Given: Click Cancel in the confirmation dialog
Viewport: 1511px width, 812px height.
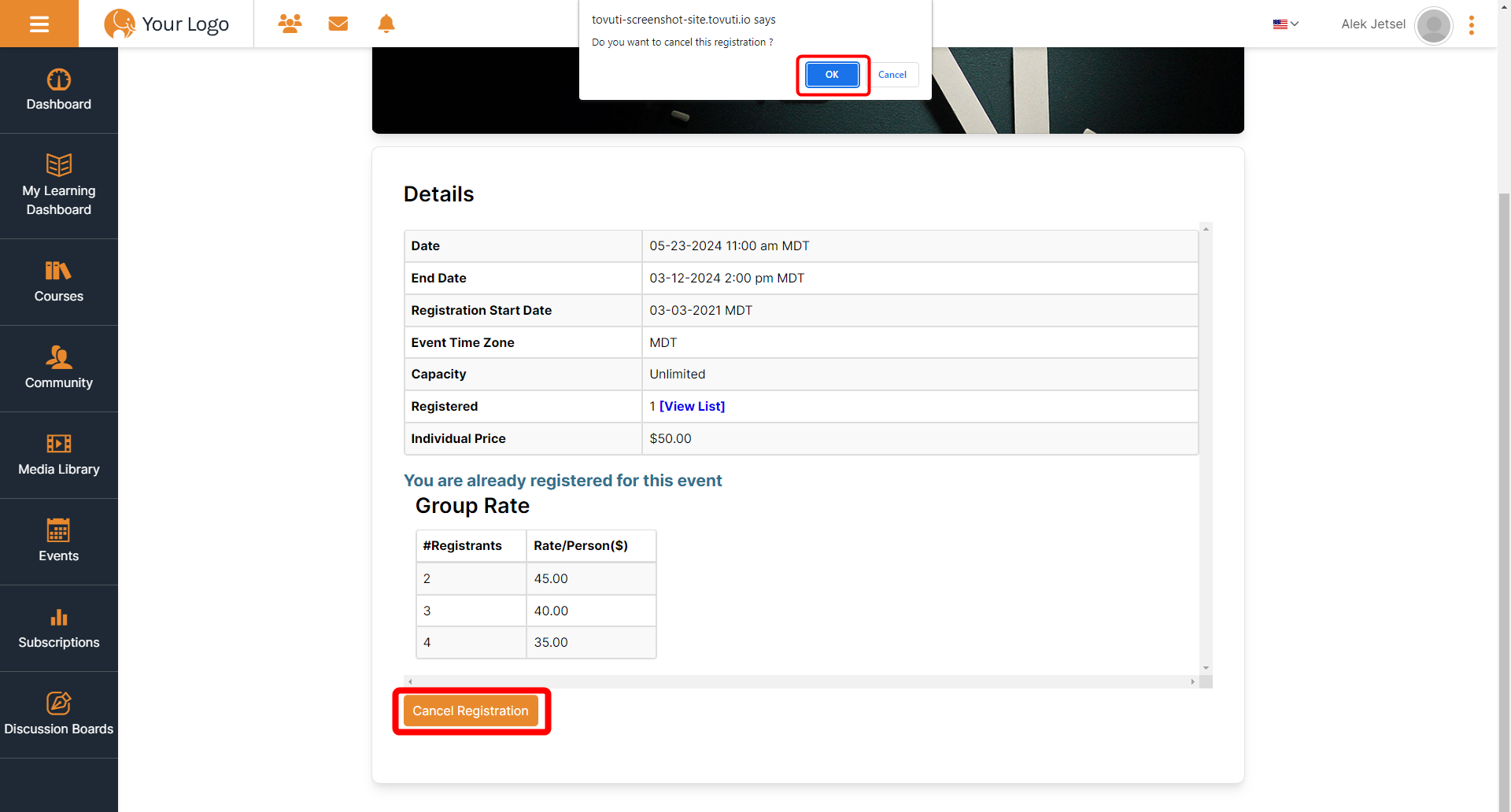Looking at the screenshot, I should [892, 75].
